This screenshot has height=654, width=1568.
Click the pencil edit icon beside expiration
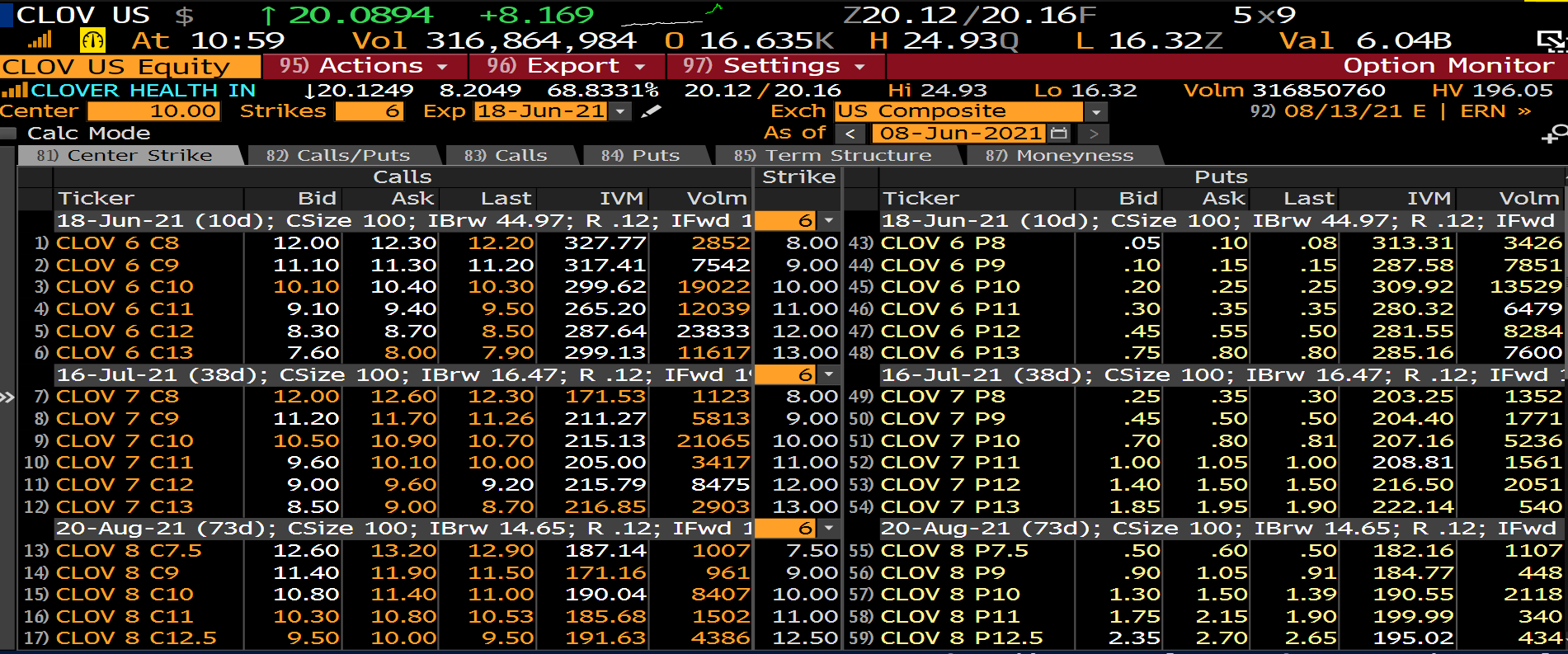click(x=652, y=111)
